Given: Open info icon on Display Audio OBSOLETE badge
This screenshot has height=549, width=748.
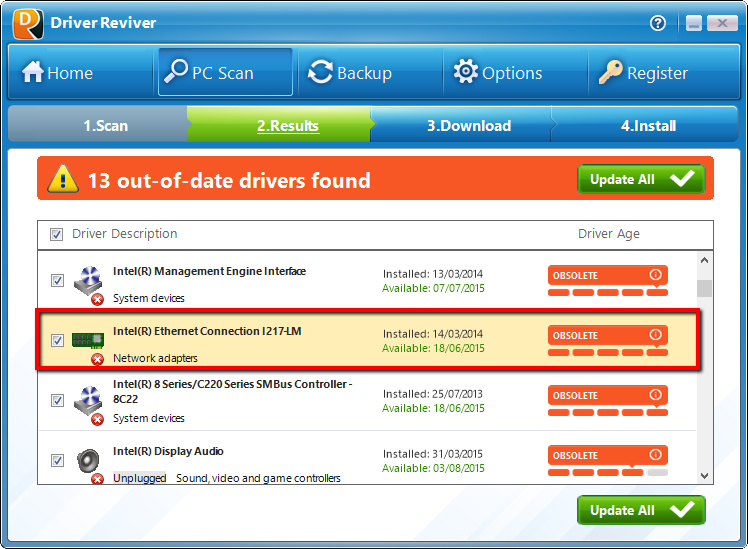Looking at the screenshot, I should [x=655, y=455].
